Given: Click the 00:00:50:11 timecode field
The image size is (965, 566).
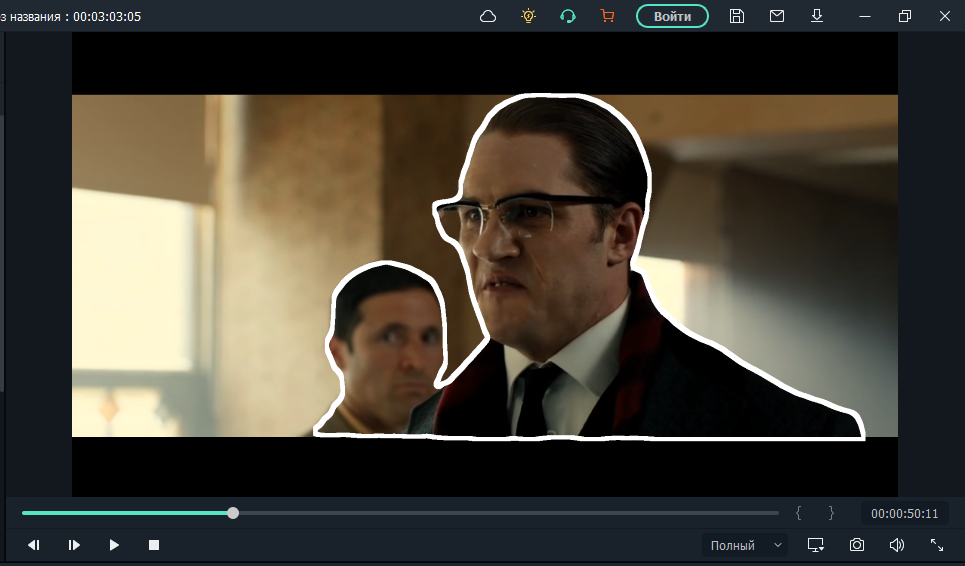Looking at the screenshot, I should (904, 514).
